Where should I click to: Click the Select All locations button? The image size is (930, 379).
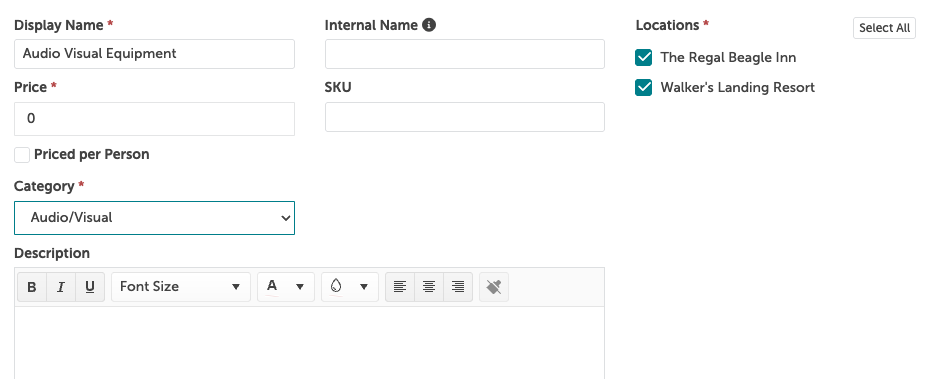(x=884, y=28)
